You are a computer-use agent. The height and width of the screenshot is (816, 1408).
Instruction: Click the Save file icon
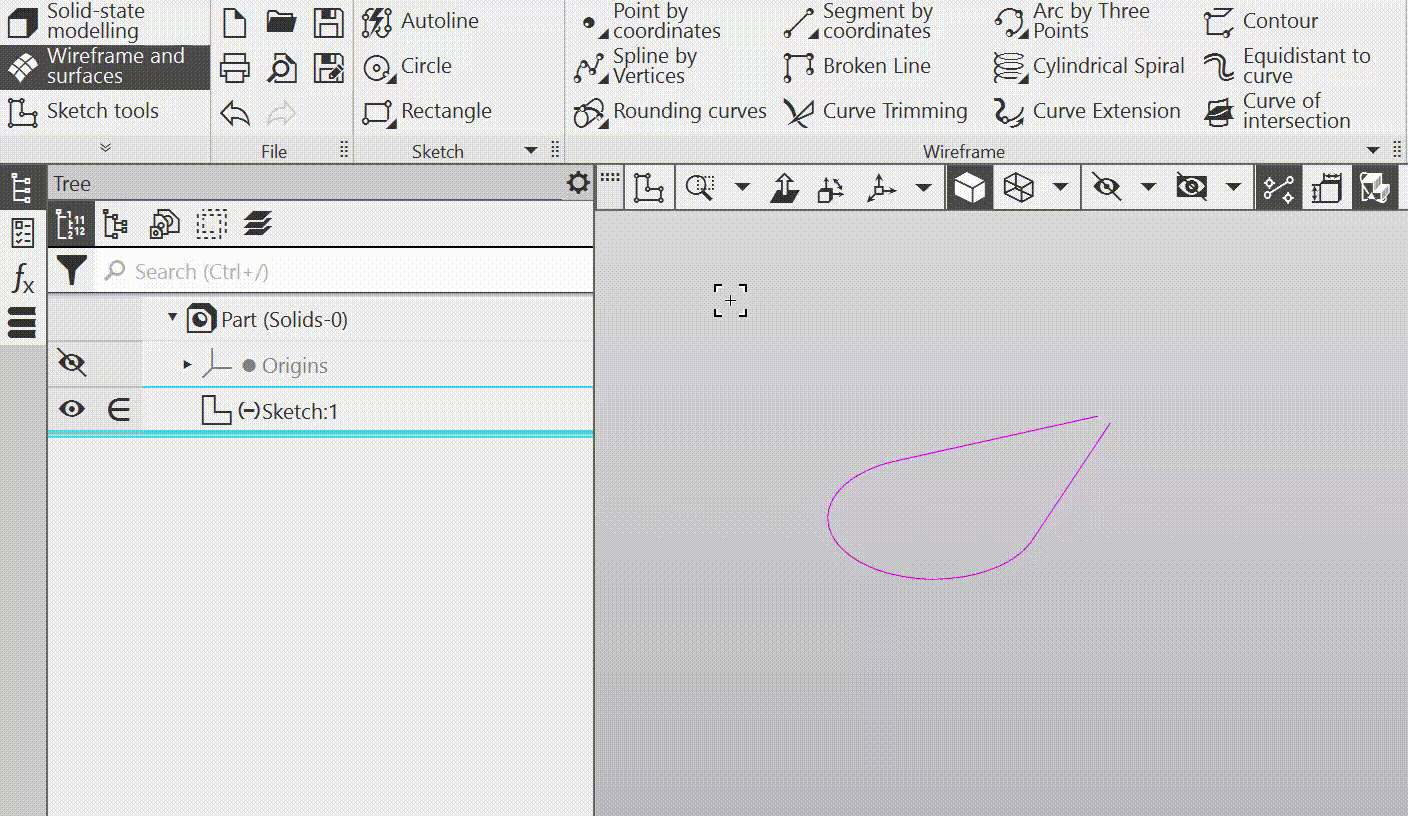[x=329, y=22]
